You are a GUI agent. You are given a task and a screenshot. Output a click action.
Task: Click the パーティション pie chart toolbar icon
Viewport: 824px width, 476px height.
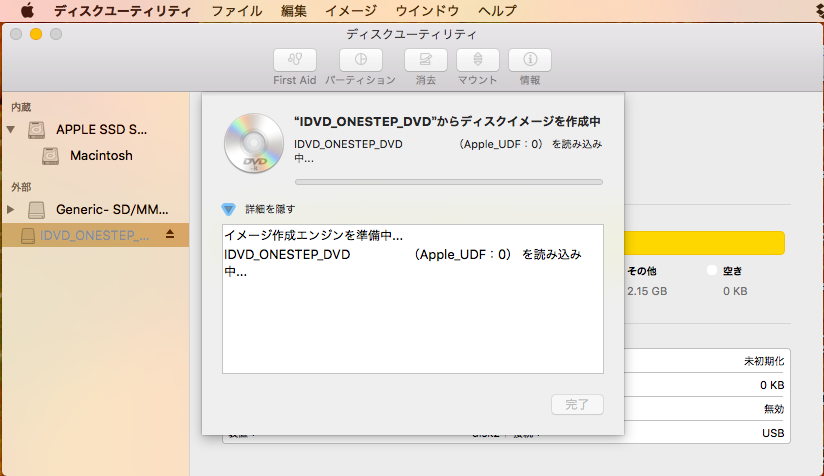(360, 59)
